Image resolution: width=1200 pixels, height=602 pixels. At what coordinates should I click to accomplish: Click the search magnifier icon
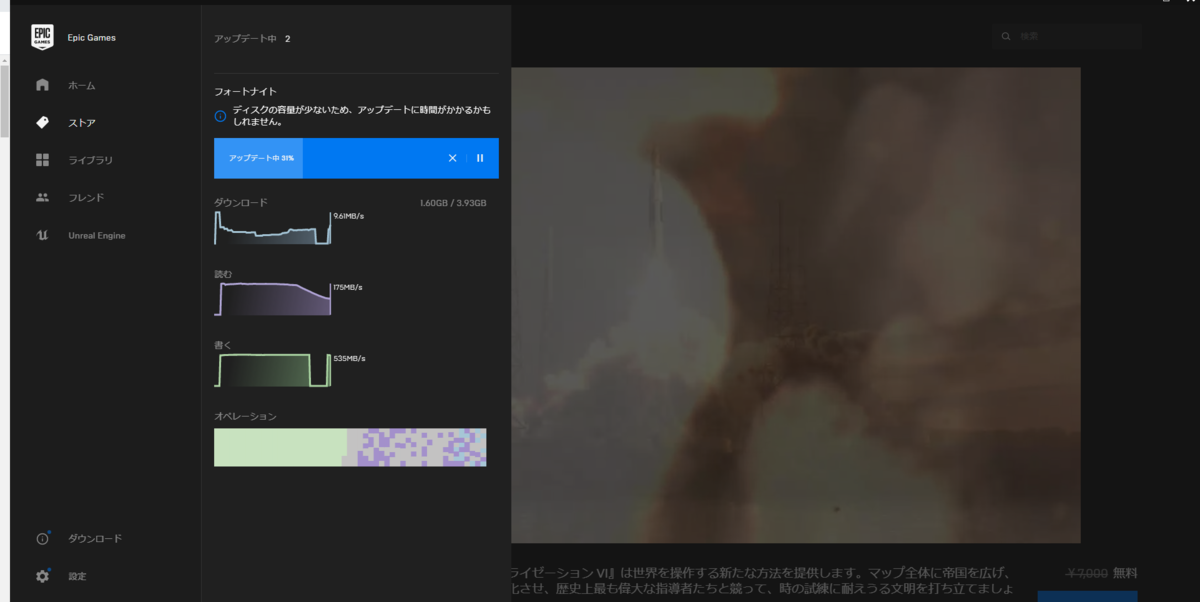tap(1007, 37)
